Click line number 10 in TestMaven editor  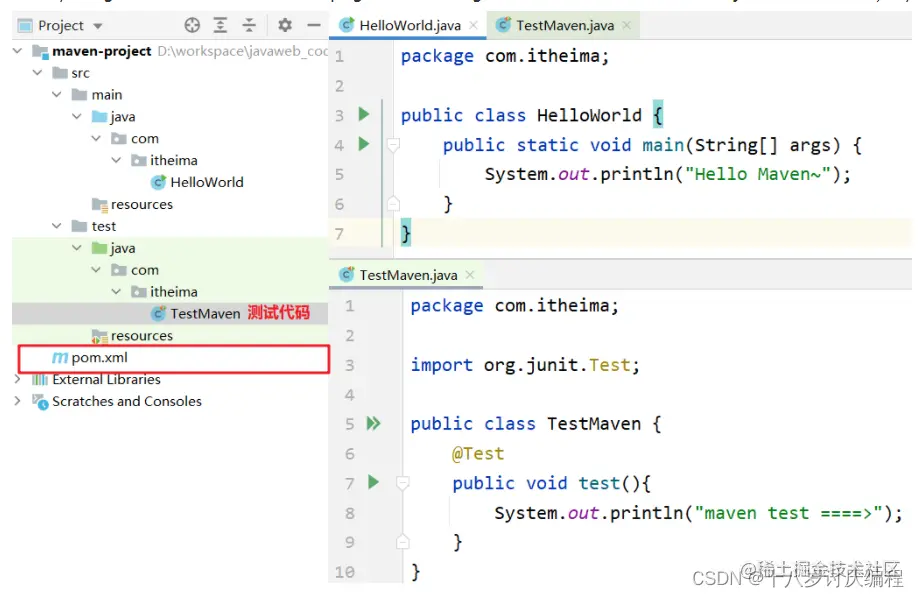[345, 572]
